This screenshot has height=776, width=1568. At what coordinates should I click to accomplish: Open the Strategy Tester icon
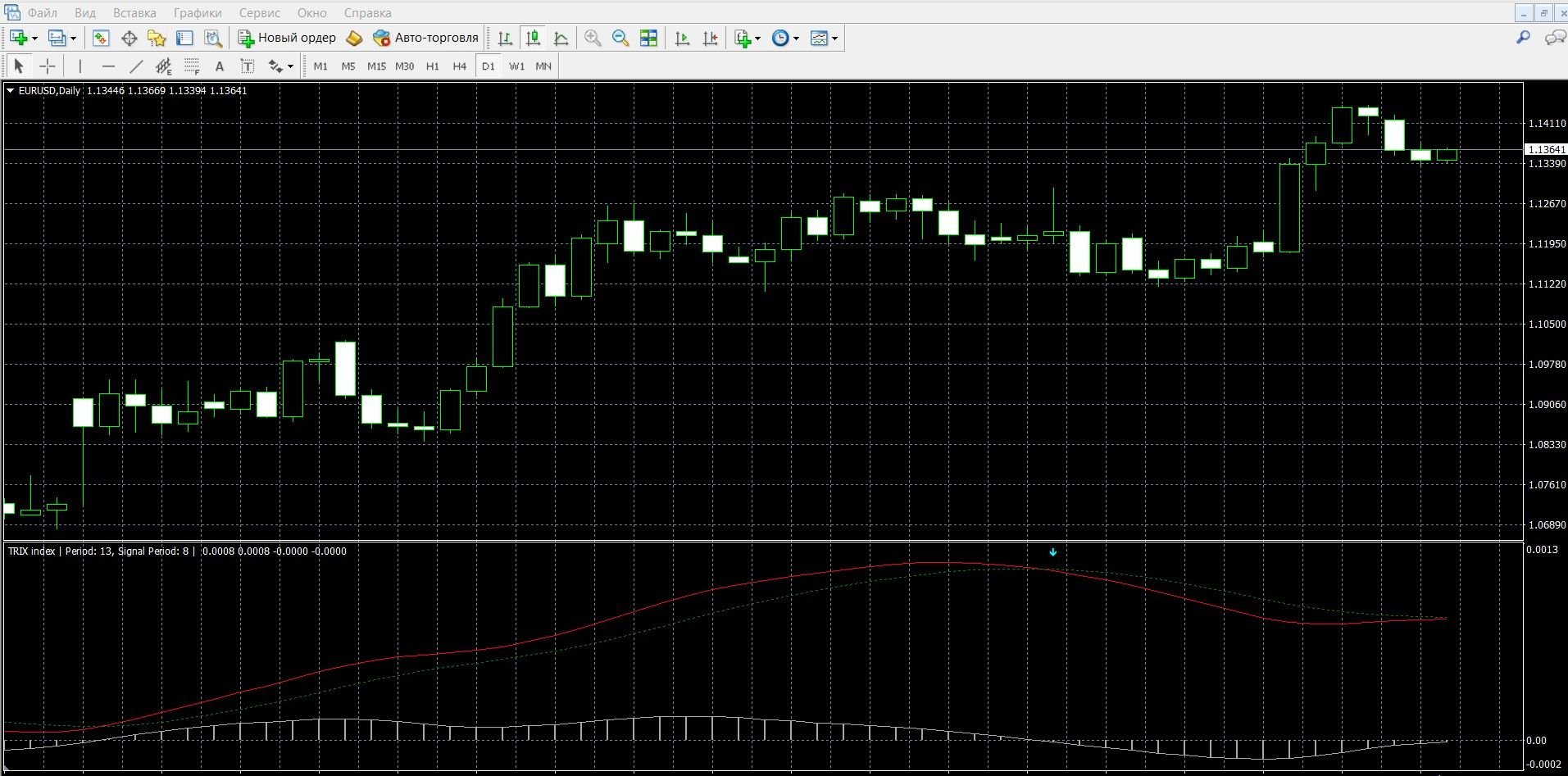213,38
